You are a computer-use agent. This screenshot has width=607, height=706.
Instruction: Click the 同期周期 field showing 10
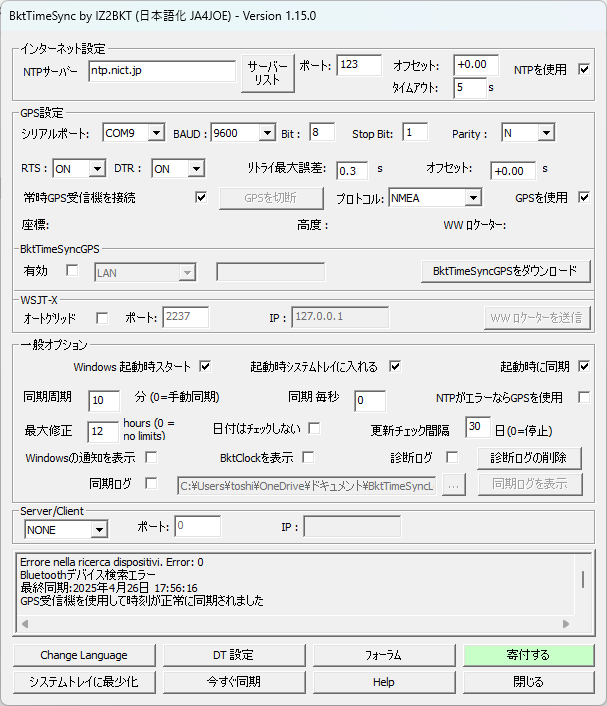[104, 401]
